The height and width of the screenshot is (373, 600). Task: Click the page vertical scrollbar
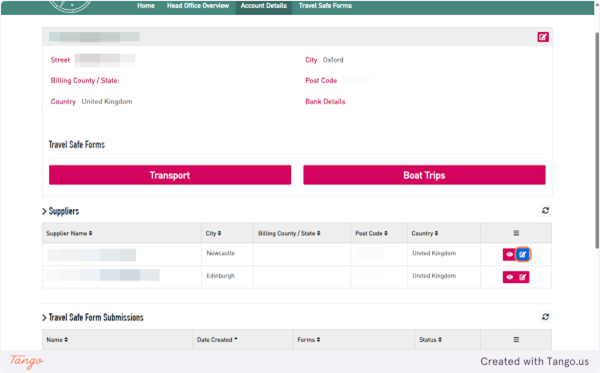(x=597, y=141)
